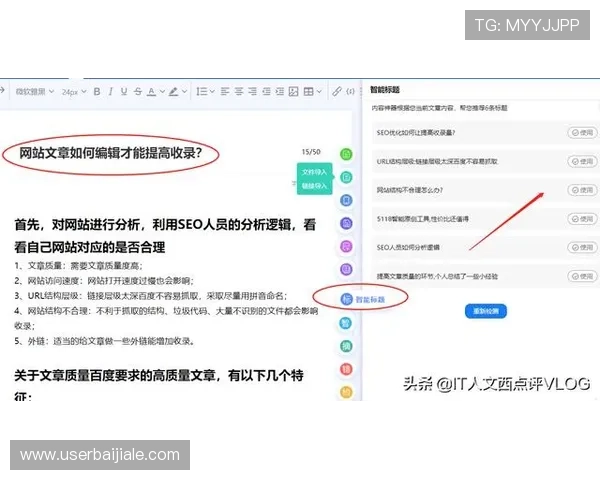Click the heading '关于文章质量百度要求的高质量文章'
Screen dimensions: 600x480
pyautogui.click(x=159, y=386)
